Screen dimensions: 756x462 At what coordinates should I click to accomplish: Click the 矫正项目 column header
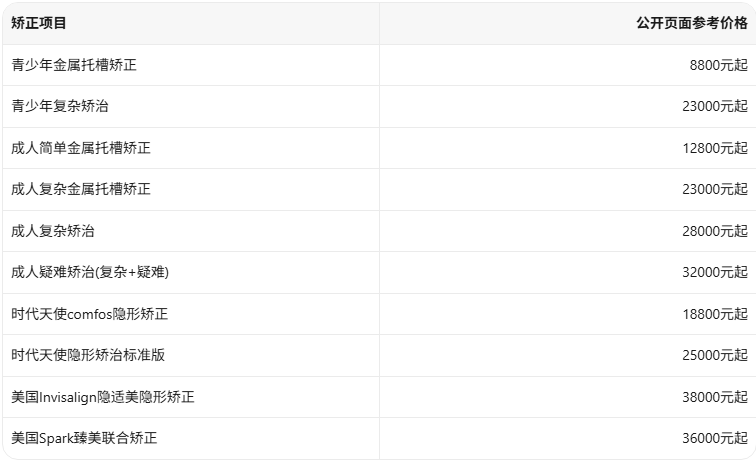(39, 23)
